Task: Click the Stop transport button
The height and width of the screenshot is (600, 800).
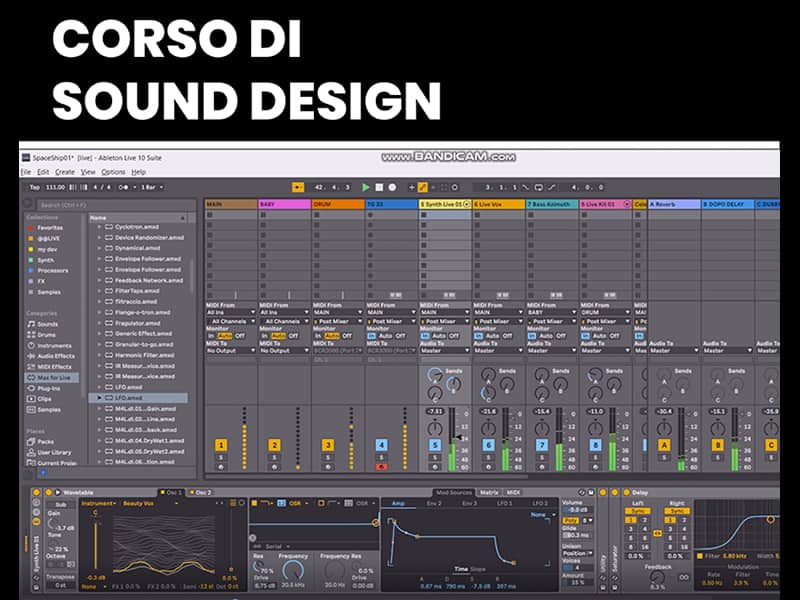Action: [x=379, y=187]
